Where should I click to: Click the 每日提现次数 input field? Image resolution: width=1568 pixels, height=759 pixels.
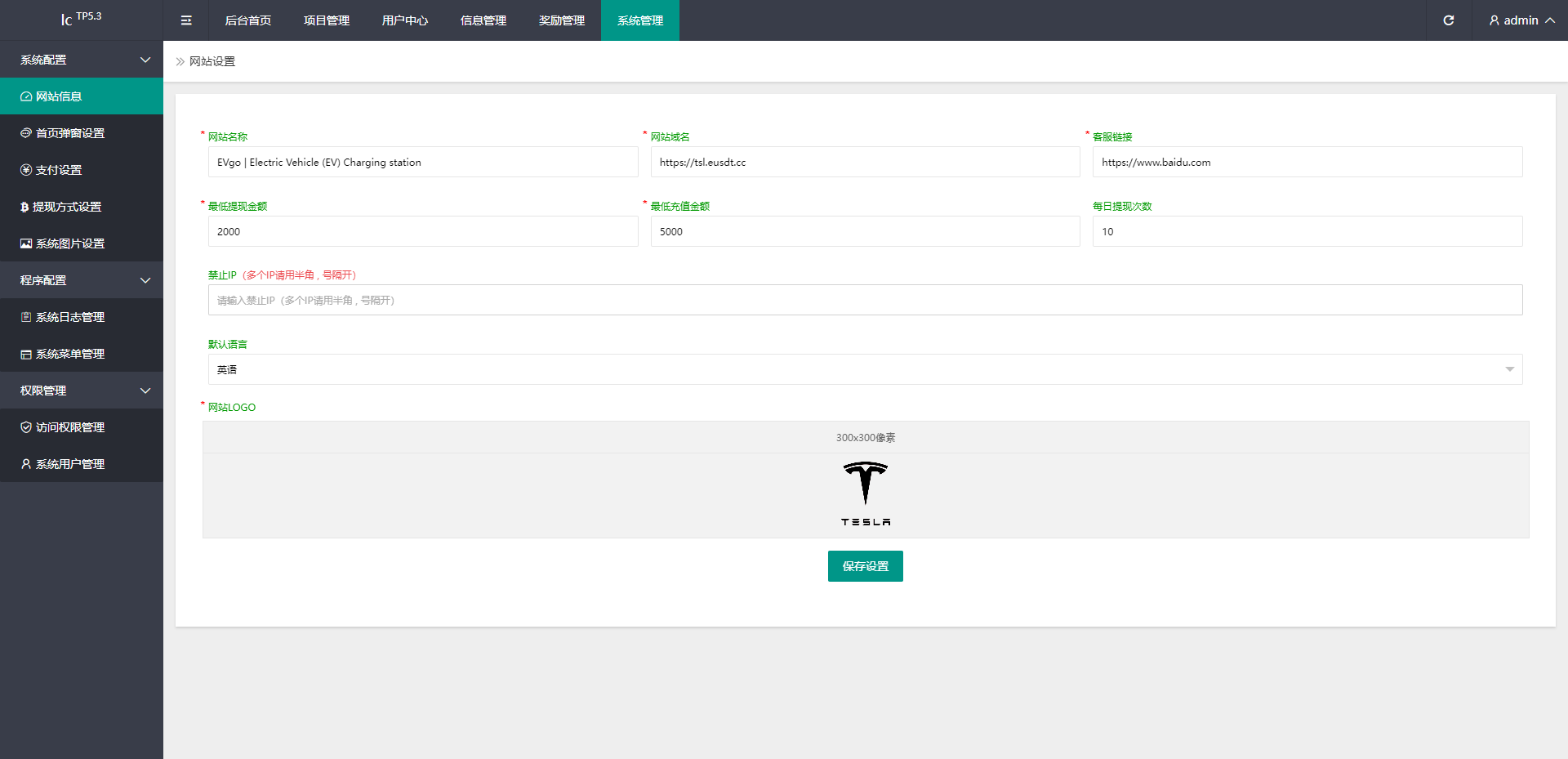pos(1307,231)
